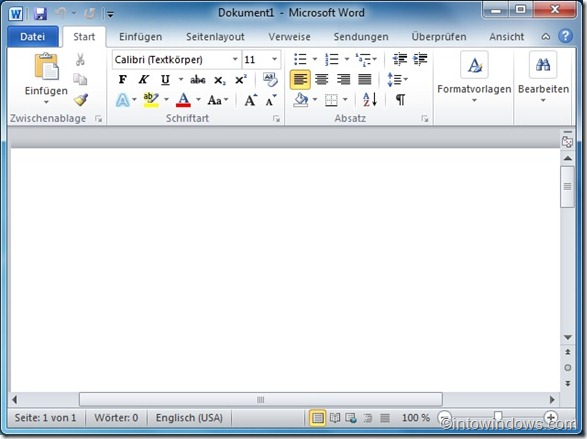Viewport: 587px width, 439px height.
Task: Click the ruler toggle icon above scrollbar
Action: click(x=568, y=141)
